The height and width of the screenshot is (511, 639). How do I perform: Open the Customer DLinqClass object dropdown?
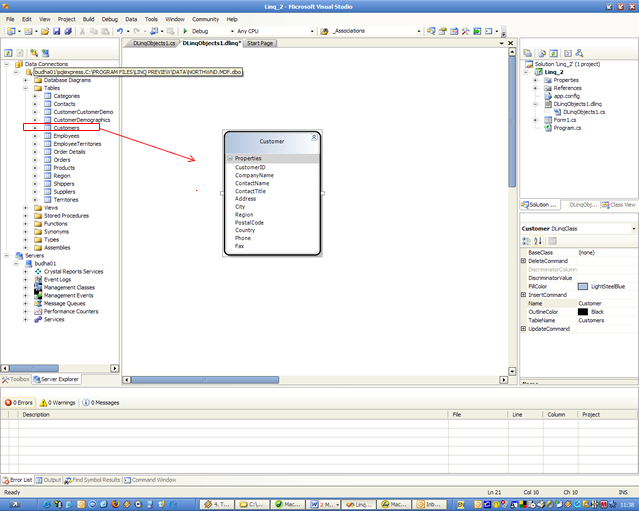click(634, 229)
